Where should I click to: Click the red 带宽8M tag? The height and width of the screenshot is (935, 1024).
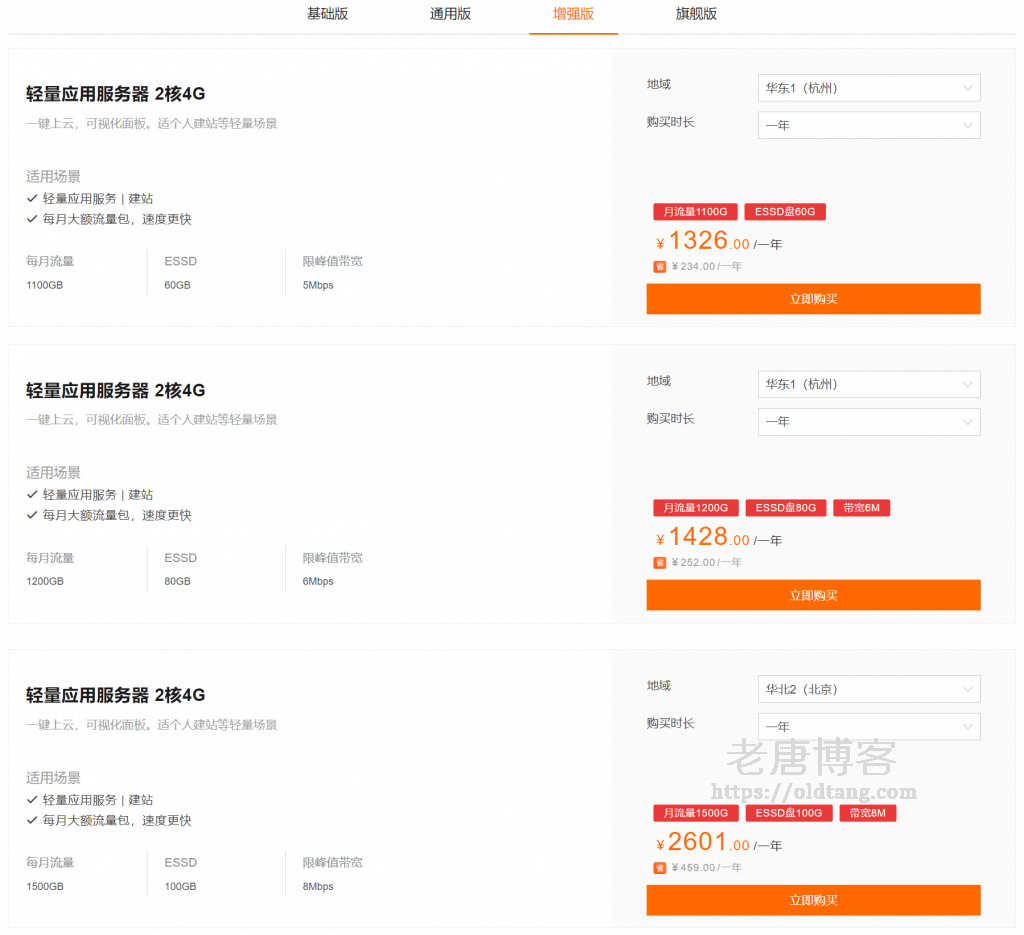pyautogui.click(x=867, y=813)
